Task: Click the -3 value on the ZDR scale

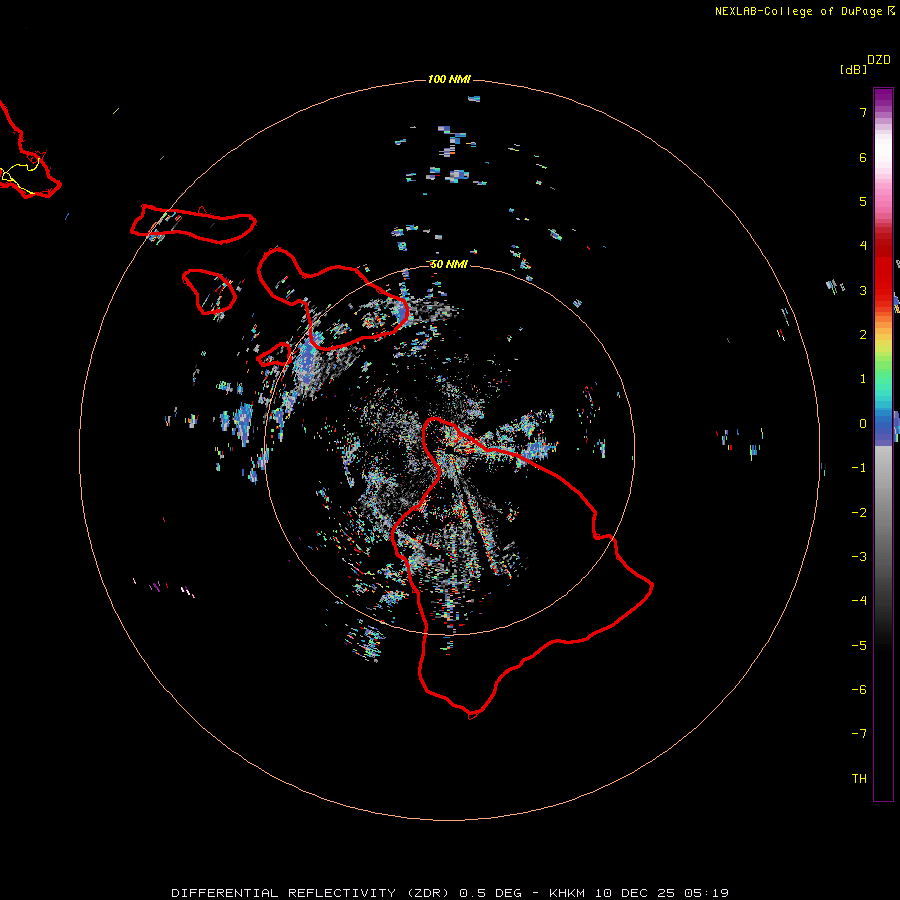Action: click(859, 557)
